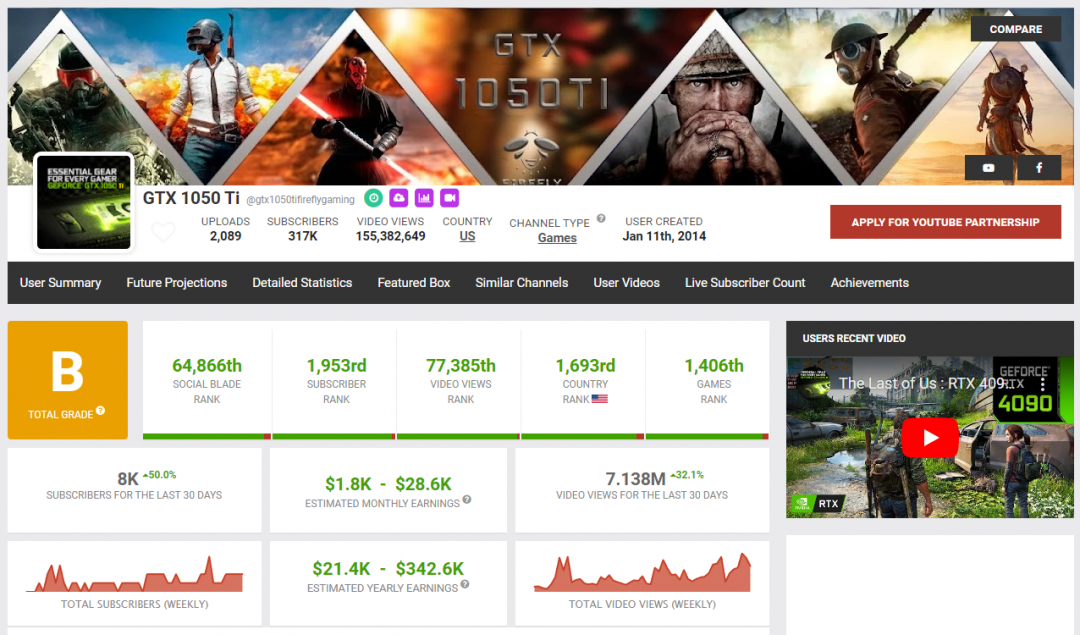Click the GTX 1050 Ti channel avatar

click(x=84, y=202)
